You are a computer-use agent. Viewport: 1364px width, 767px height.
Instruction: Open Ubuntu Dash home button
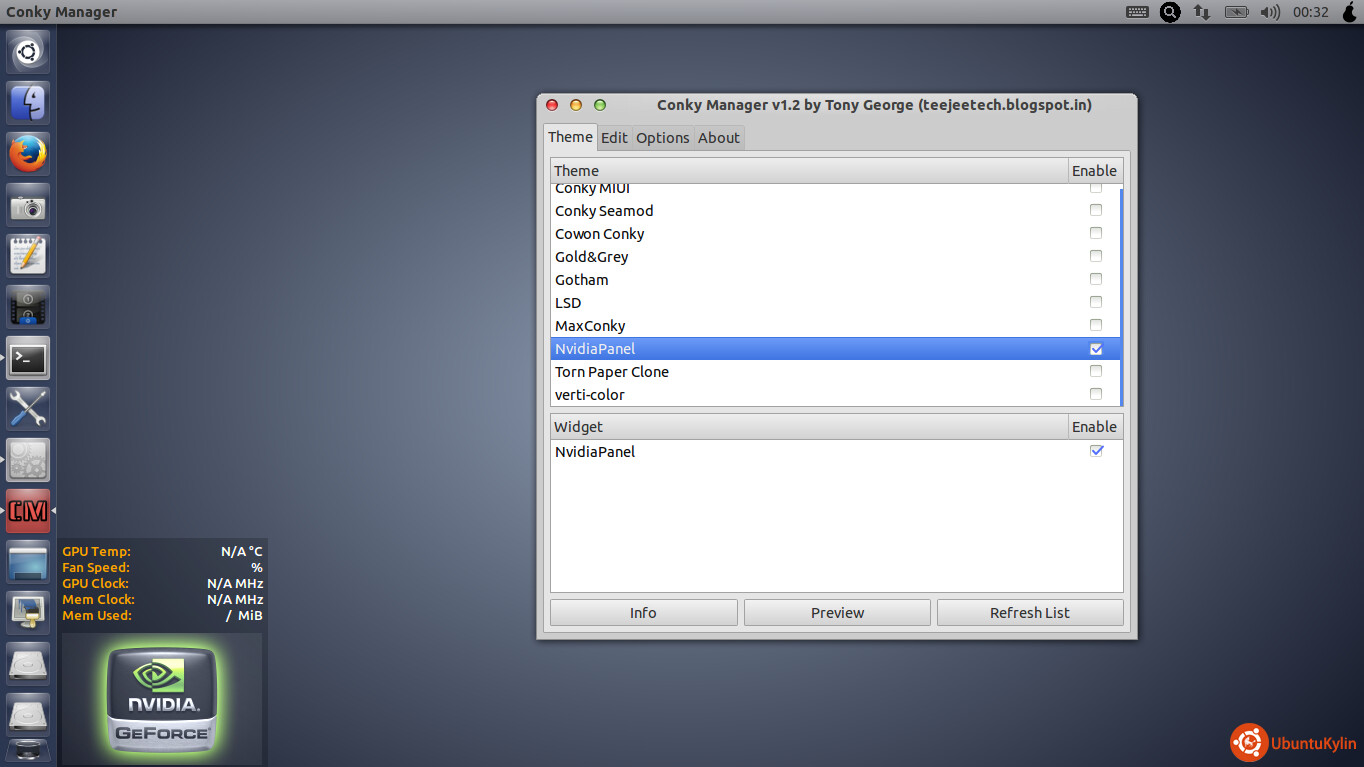pyautogui.click(x=28, y=52)
